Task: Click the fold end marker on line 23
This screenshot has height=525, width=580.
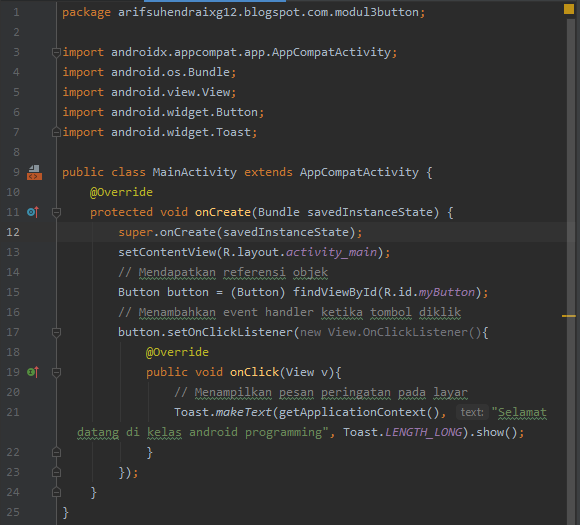Action: tap(56, 472)
